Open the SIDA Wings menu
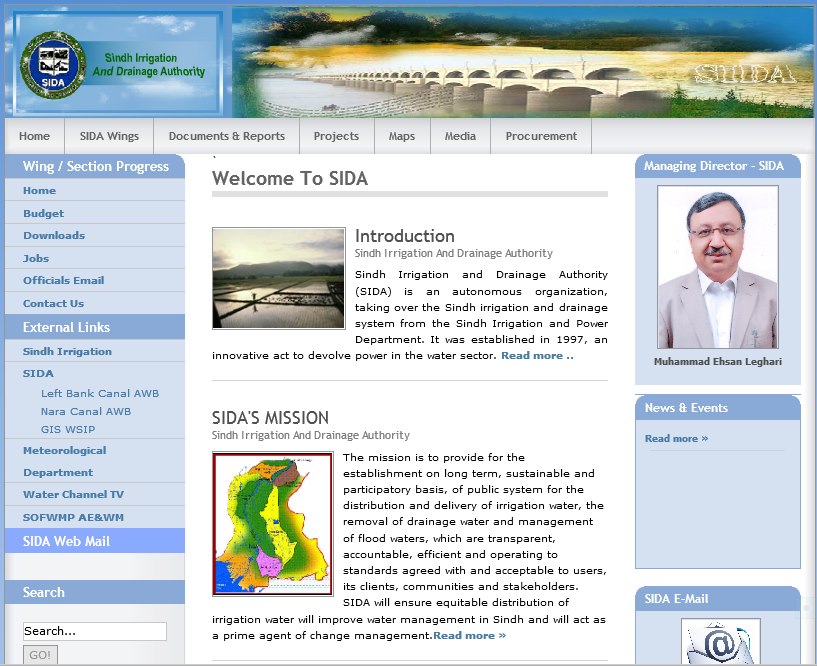 pyautogui.click(x=109, y=136)
